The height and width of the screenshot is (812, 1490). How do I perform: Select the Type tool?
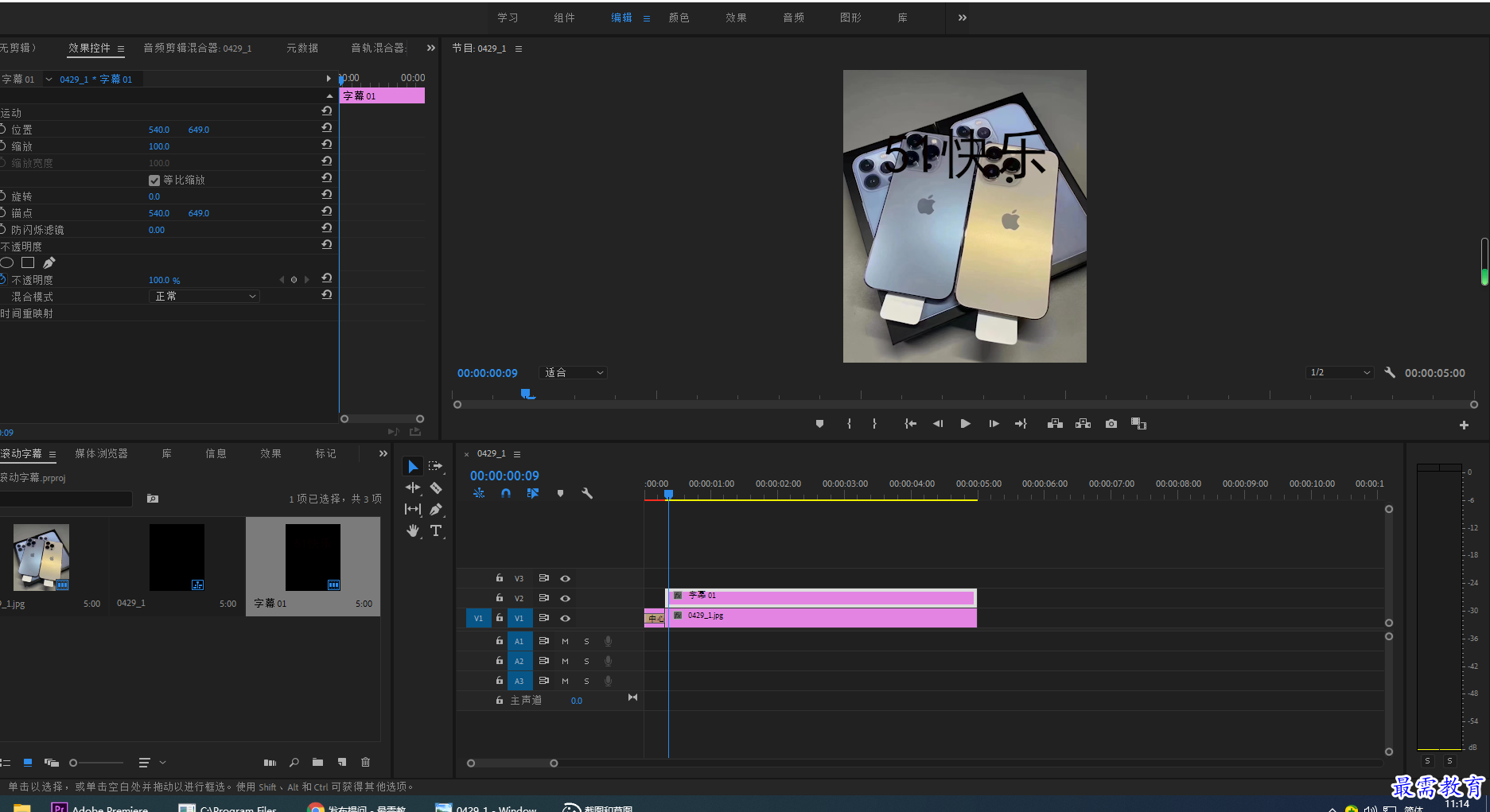(435, 530)
